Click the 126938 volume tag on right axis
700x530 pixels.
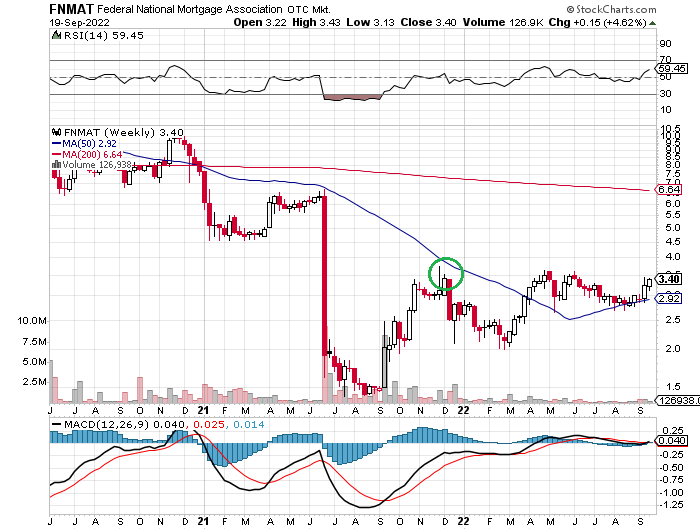click(x=677, y=401)
